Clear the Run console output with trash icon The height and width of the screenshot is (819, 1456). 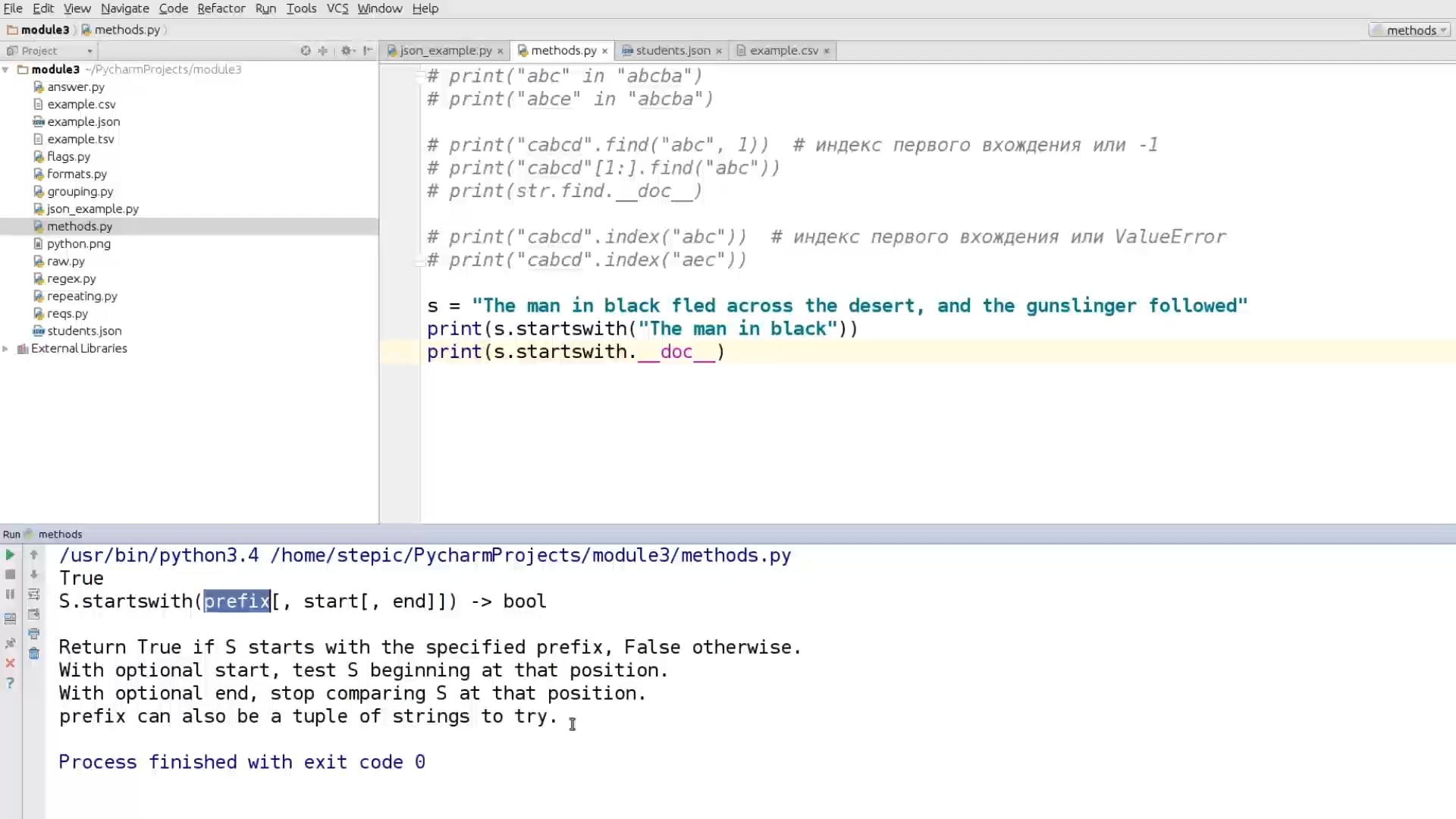[x=33, y=654]
